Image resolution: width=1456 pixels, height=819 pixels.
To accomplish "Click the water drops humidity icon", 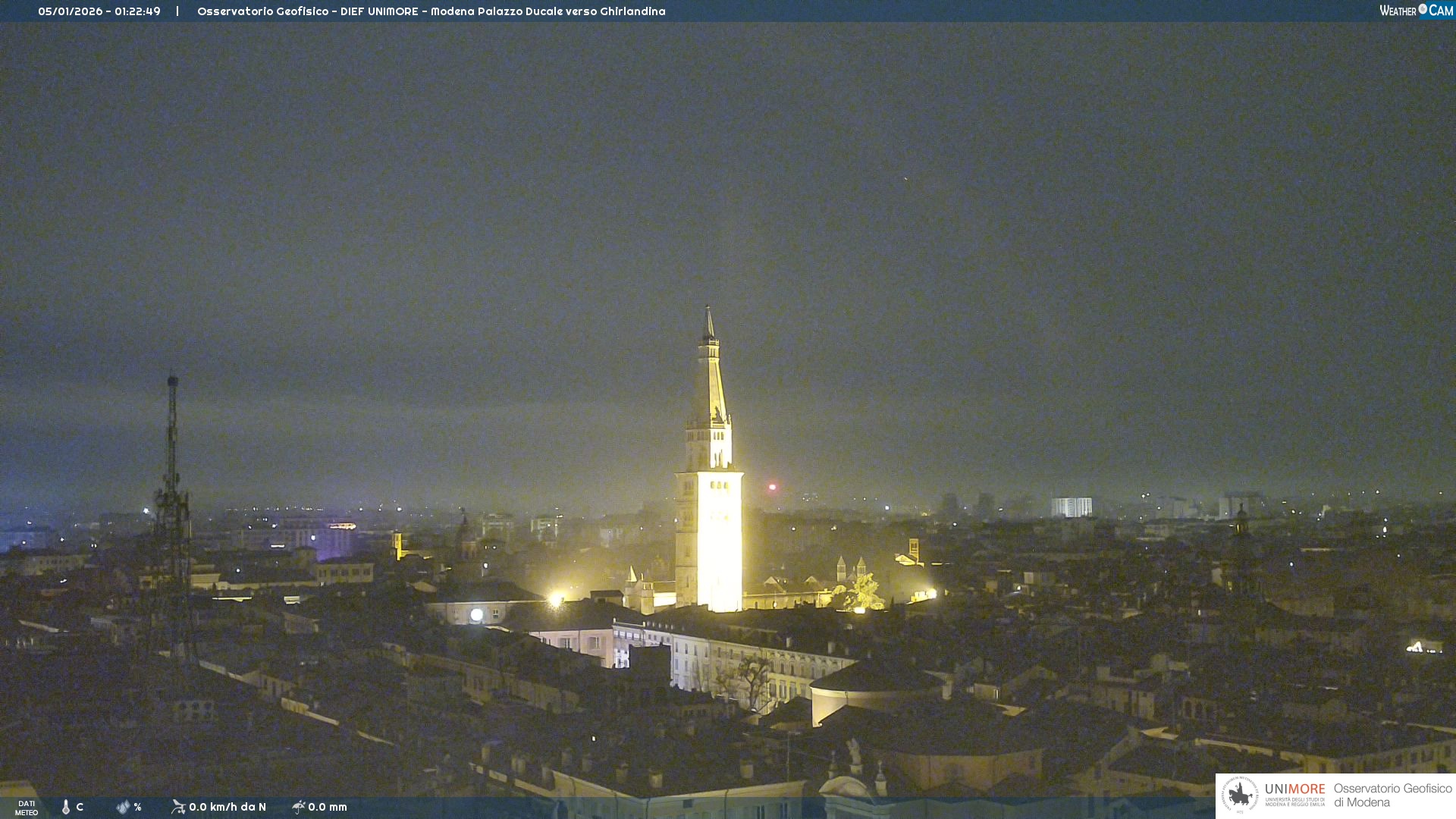I will 123,807.
